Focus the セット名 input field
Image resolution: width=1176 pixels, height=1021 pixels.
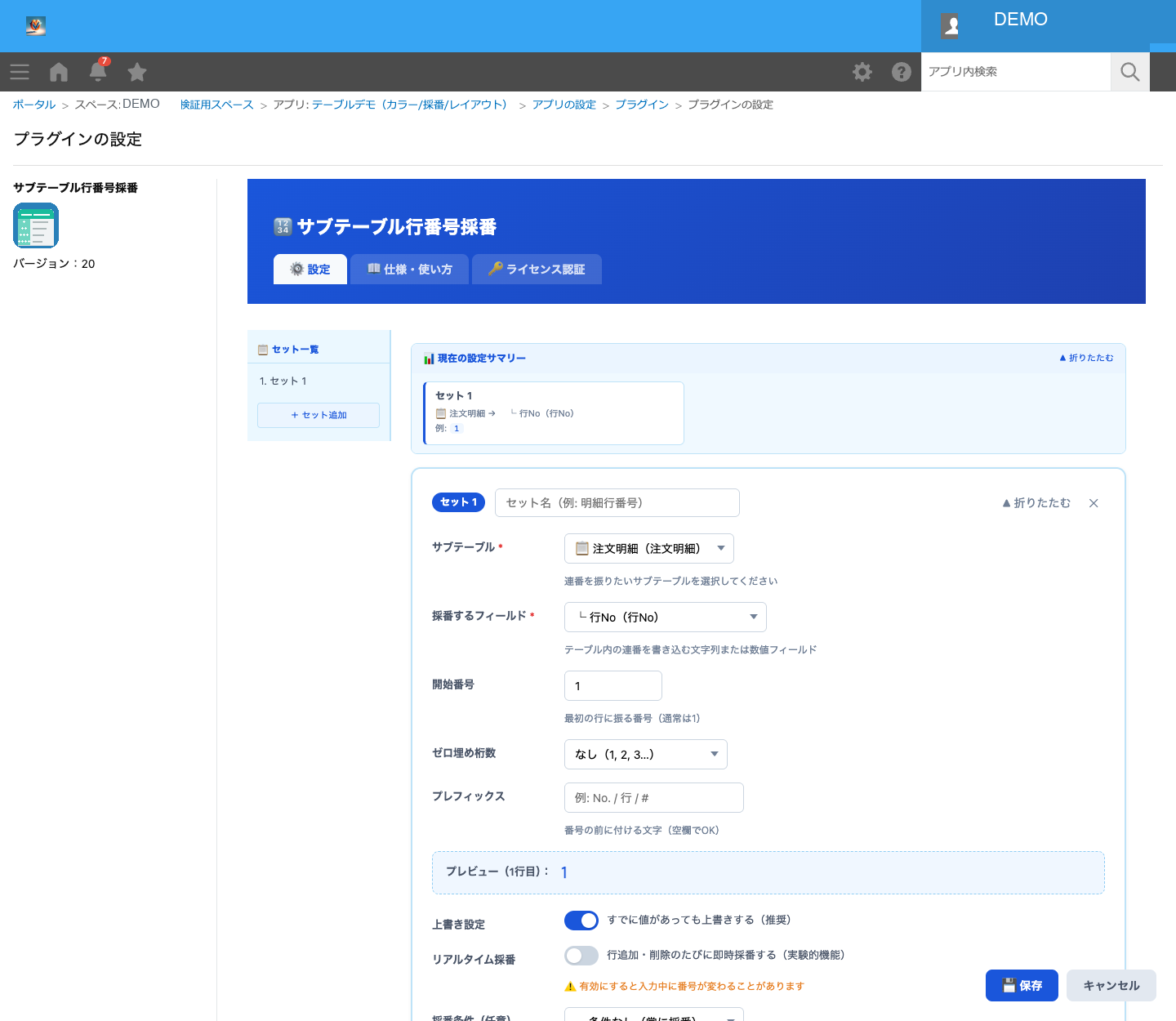[617, 502]
